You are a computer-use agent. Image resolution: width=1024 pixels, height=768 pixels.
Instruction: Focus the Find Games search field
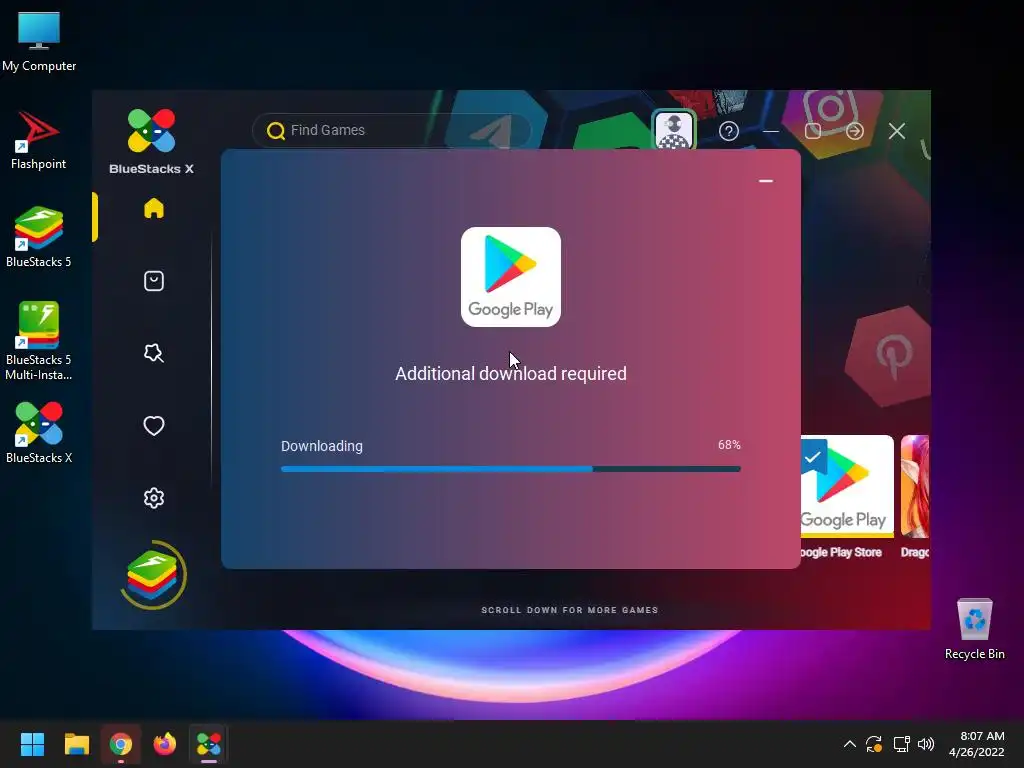[392, 131]
